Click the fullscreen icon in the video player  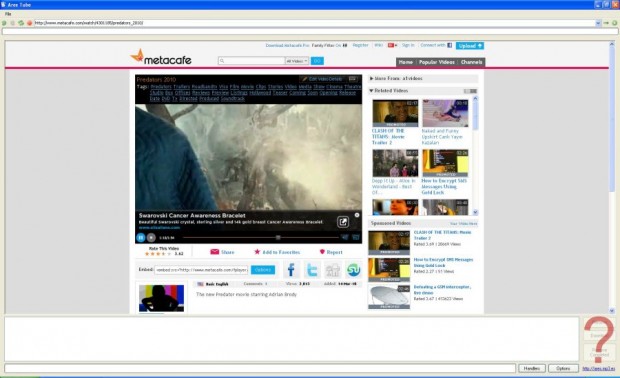356,237
